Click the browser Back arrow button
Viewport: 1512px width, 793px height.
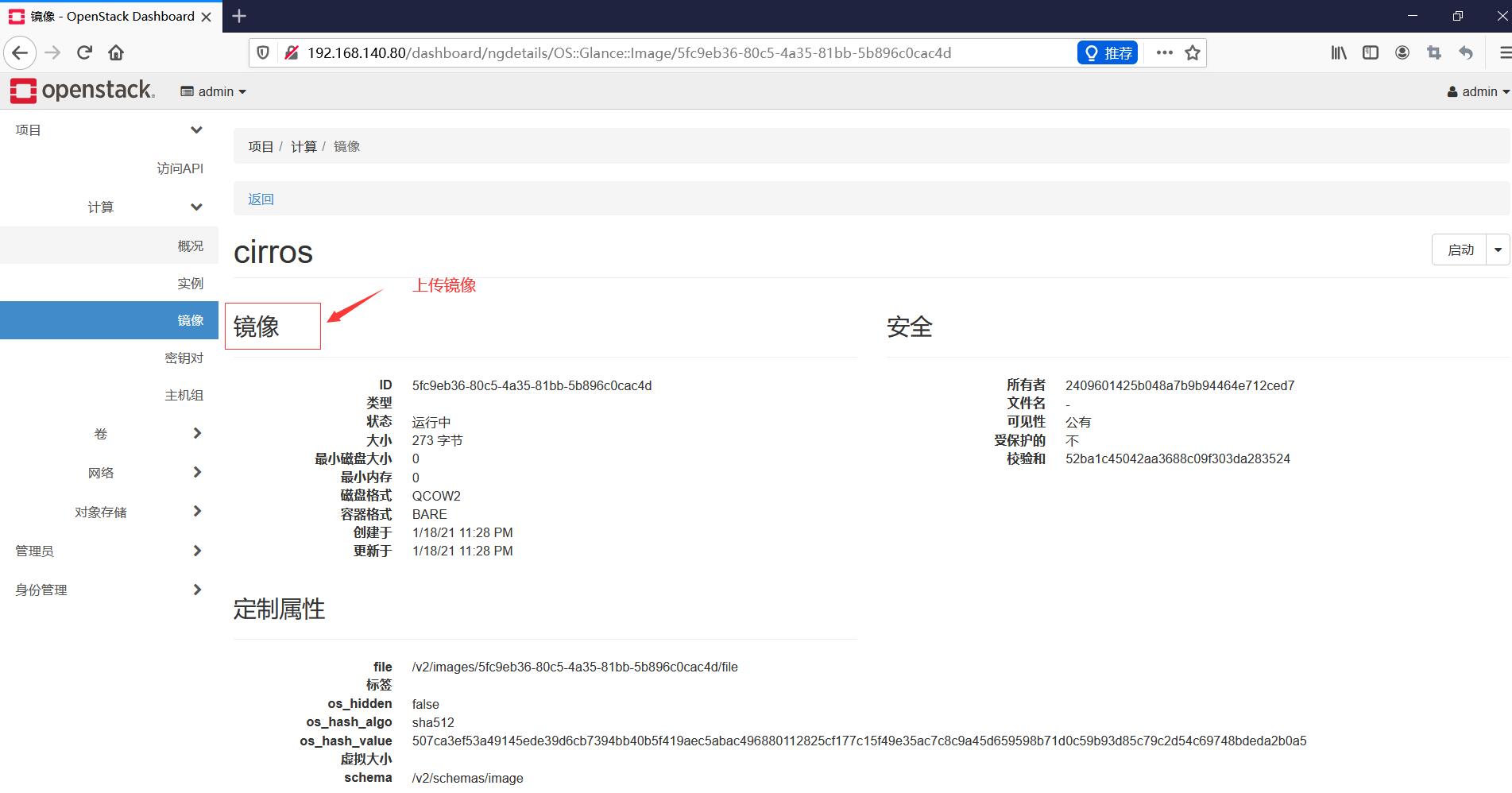click(x=20, y=53)
